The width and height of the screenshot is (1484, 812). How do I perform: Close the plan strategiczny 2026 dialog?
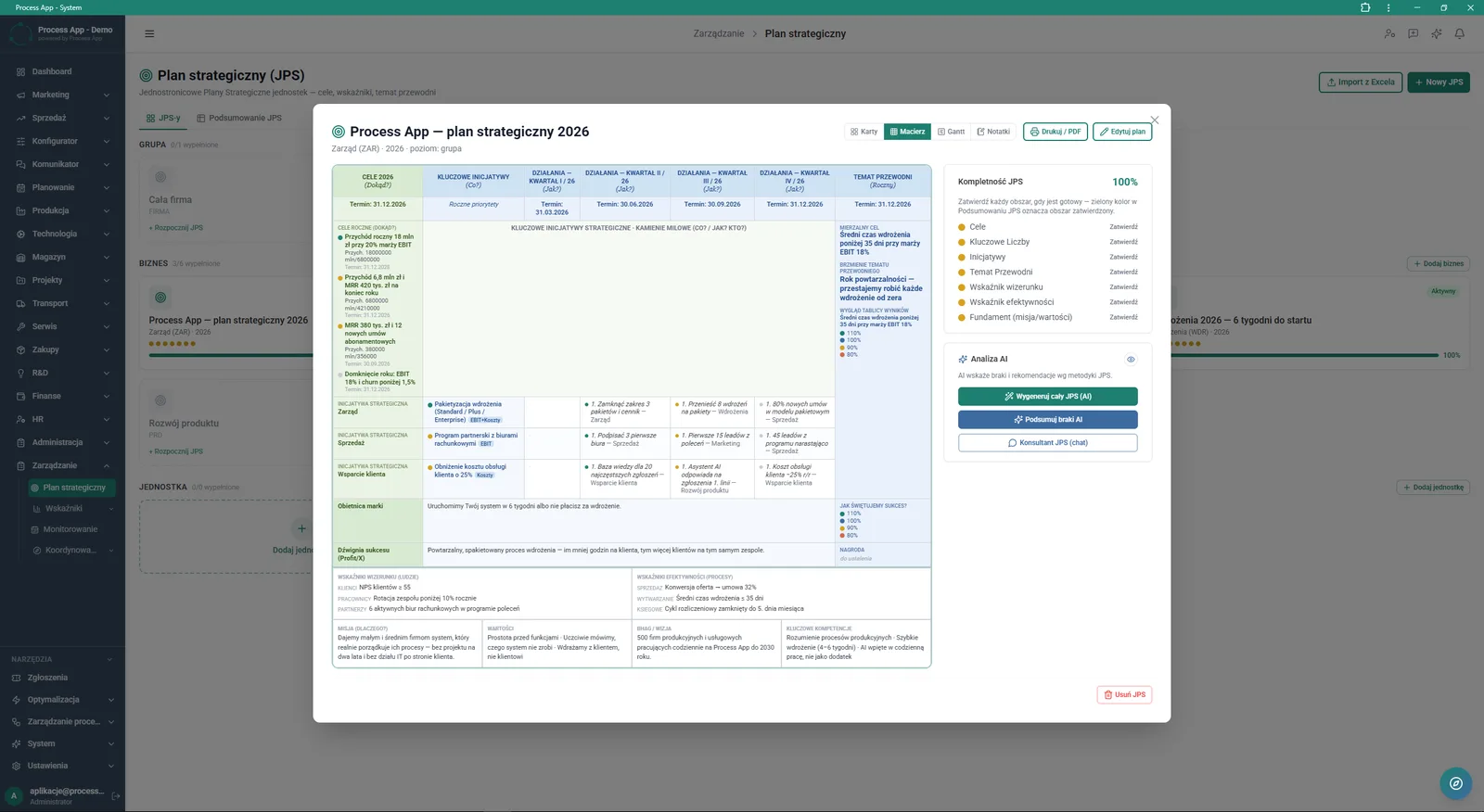point(1155,120)
